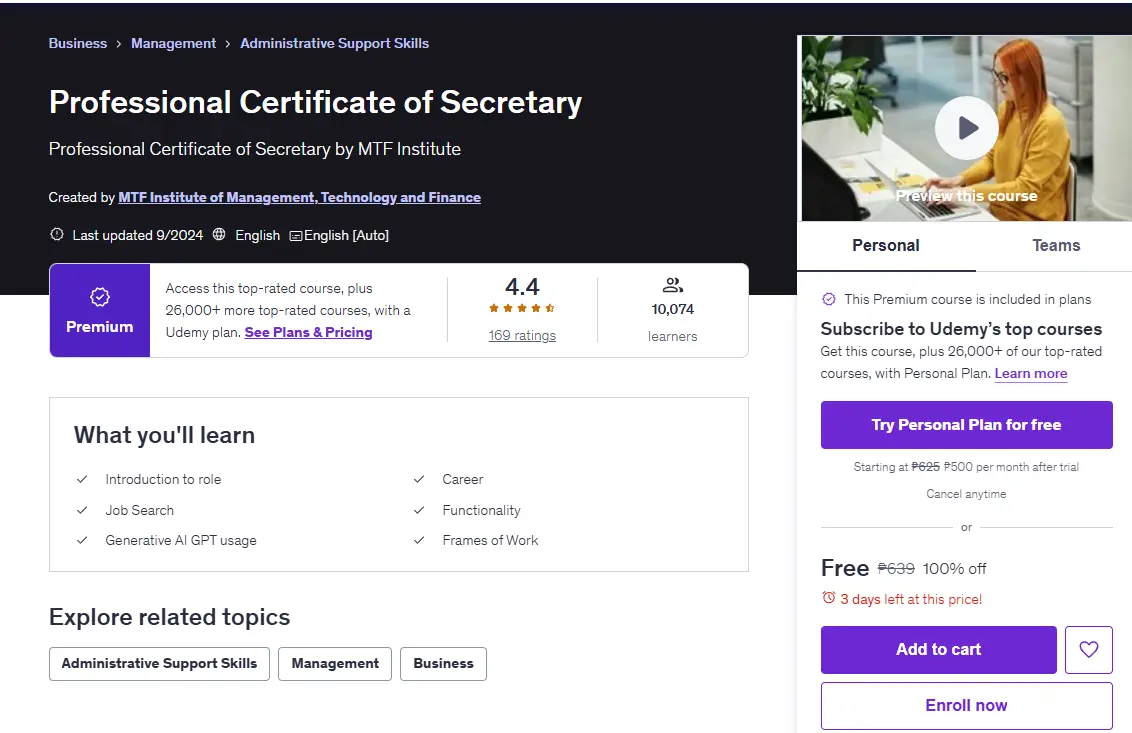Click the alarm clock icon beside days left
This screenshot has width=1132, height=733.
tap(828, 598)
